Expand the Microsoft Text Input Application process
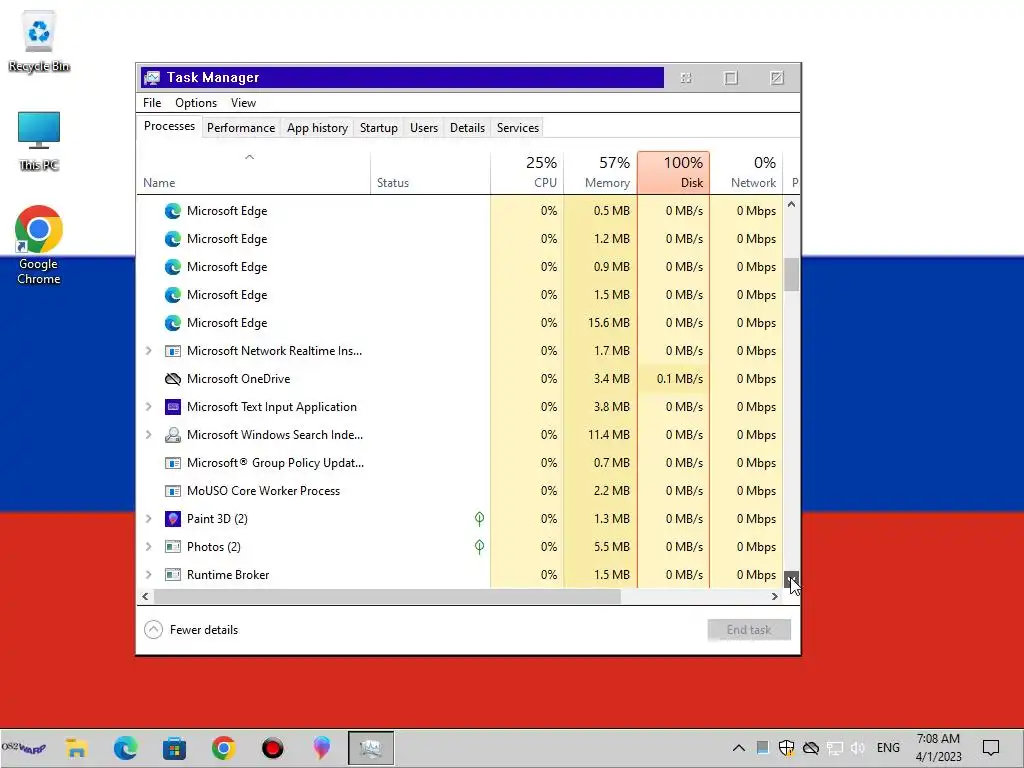This screenshot has height=768, width=1024. pos(149,407)
